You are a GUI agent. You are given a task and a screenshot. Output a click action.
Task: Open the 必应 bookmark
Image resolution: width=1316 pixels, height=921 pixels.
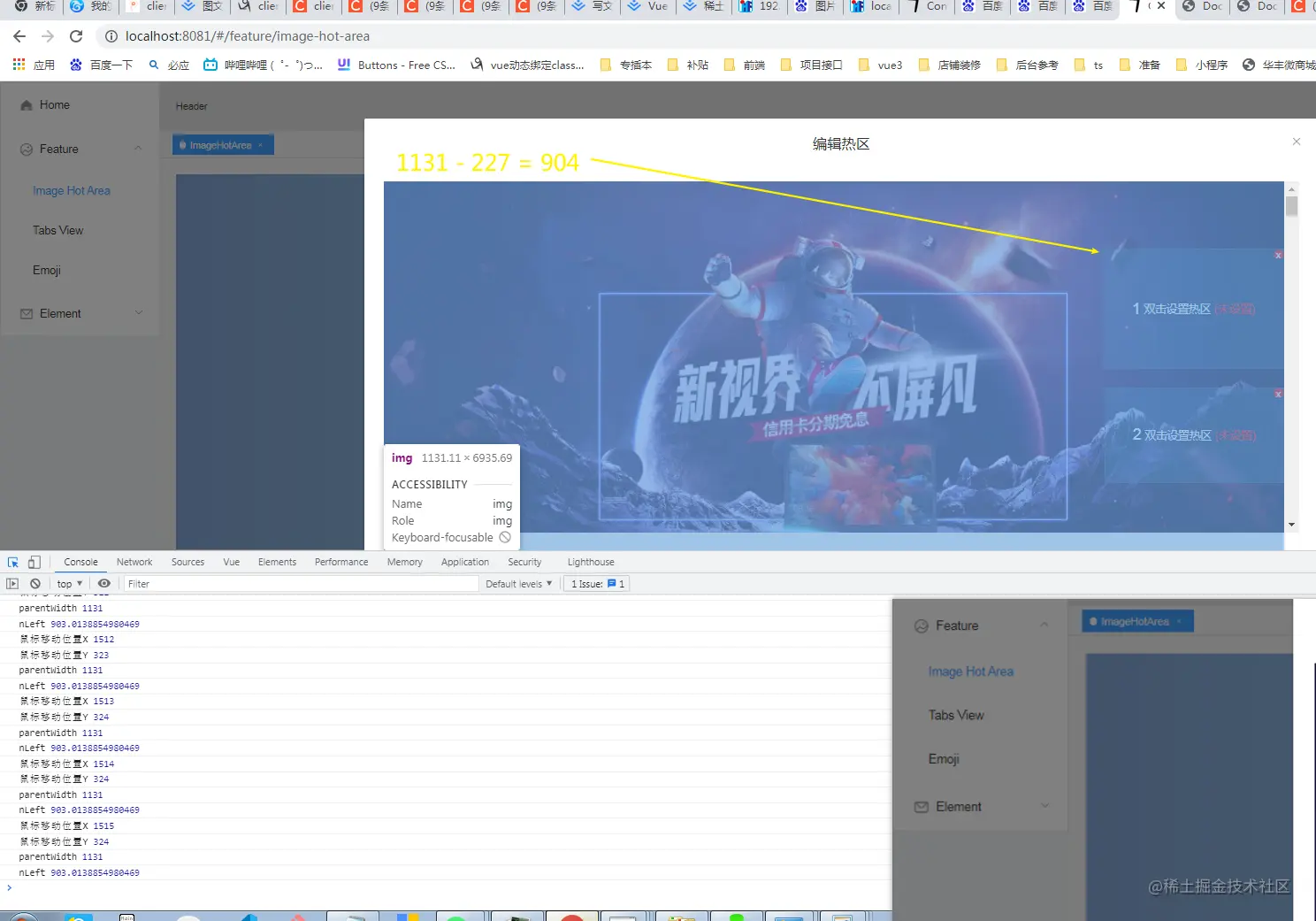coord(169,65)
